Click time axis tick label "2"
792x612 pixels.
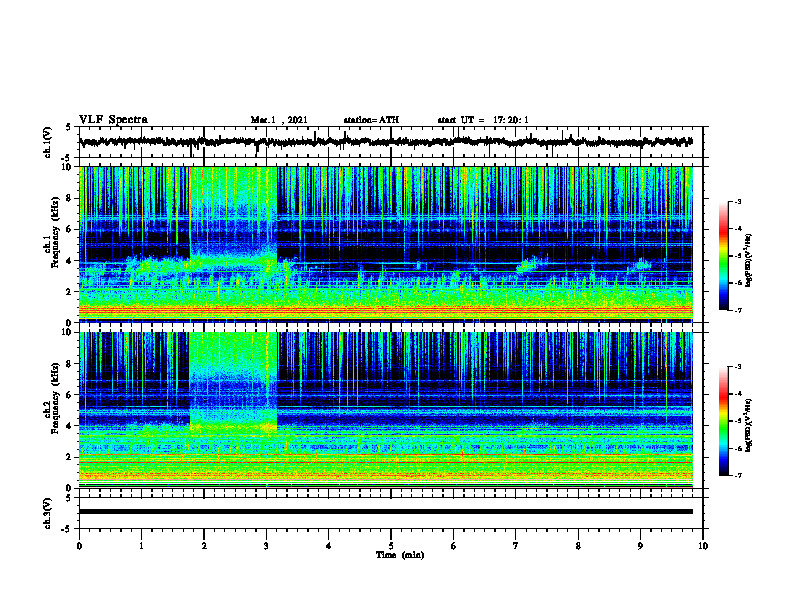point(204,546)
